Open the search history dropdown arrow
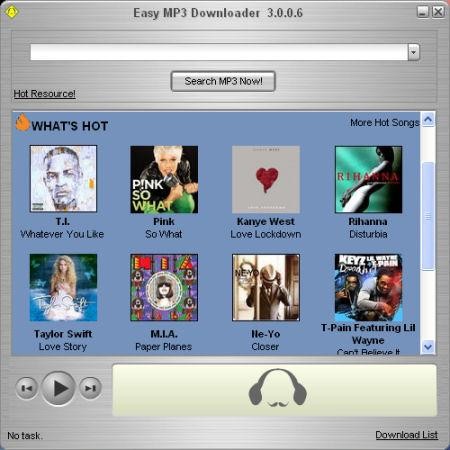This screenshot has width=450, height=450. tap(414, 52)
